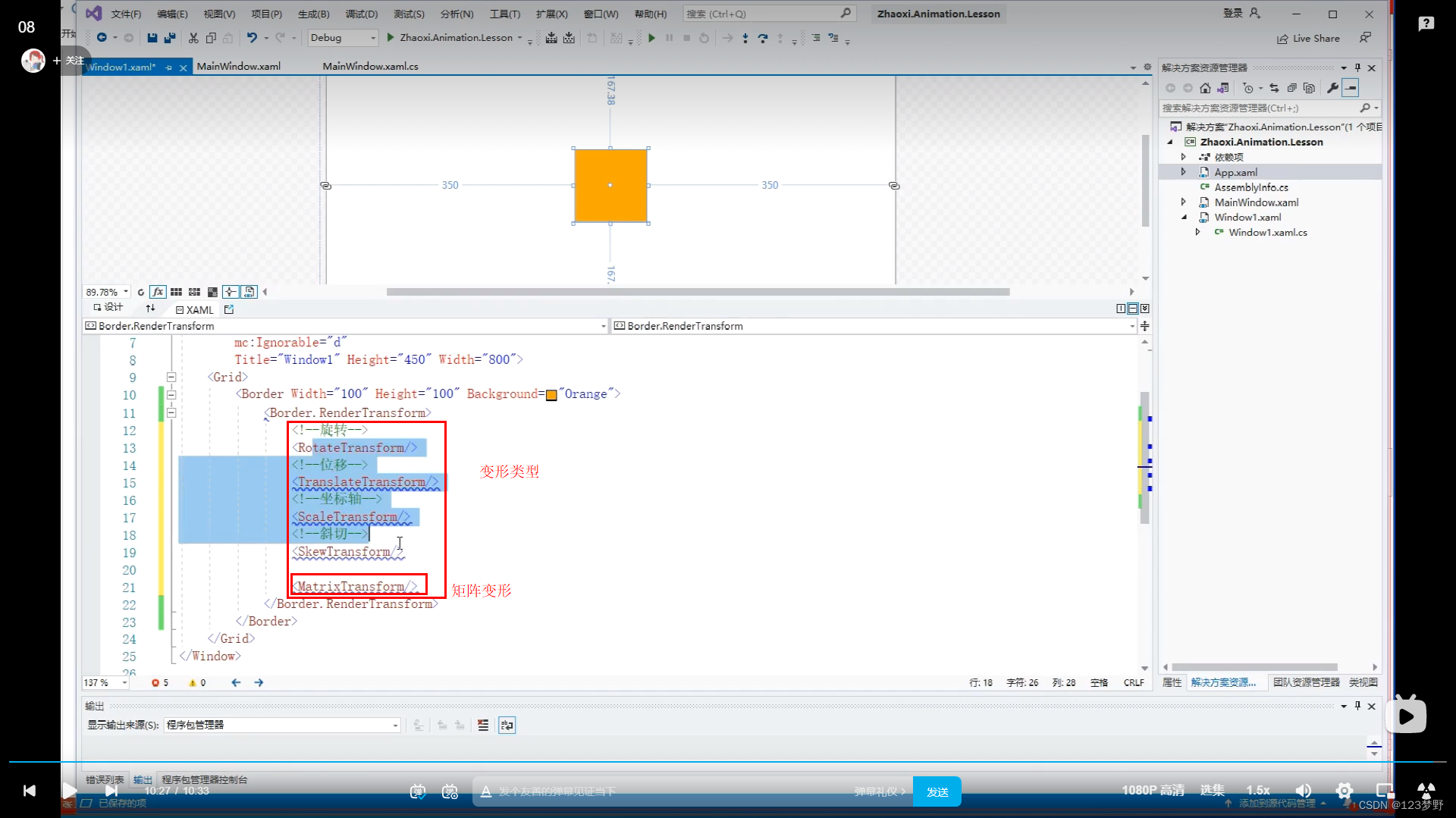Screen dimensions: 1456x818
Task: Open the Tools (工具) menu
Action: coord(505,14)
